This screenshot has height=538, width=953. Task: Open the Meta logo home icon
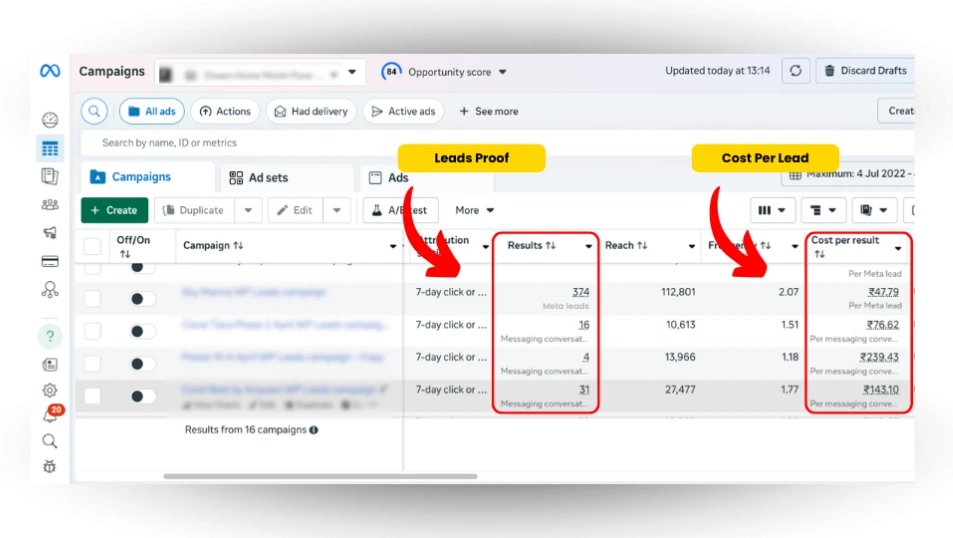pos(50,71)
